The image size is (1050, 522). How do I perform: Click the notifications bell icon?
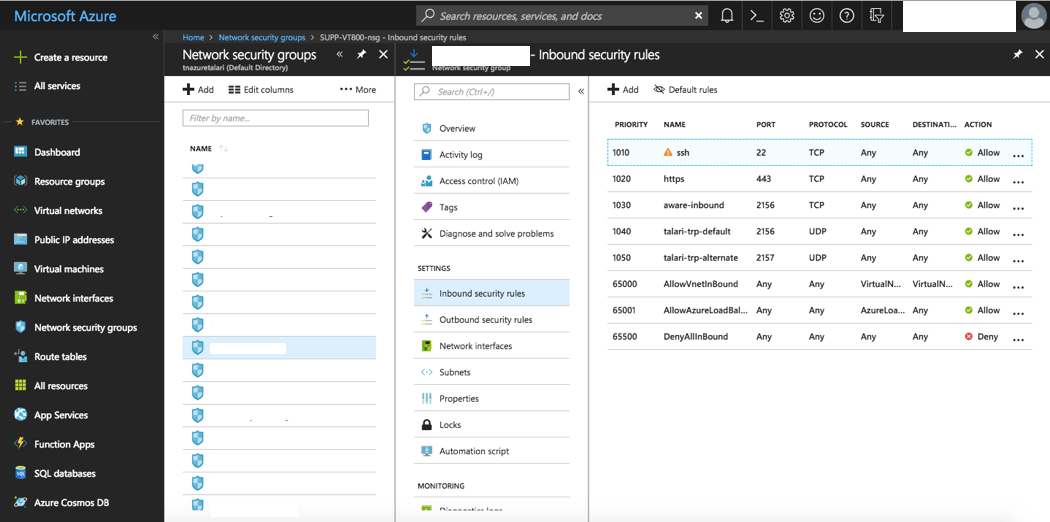click(x=727, y=15)
